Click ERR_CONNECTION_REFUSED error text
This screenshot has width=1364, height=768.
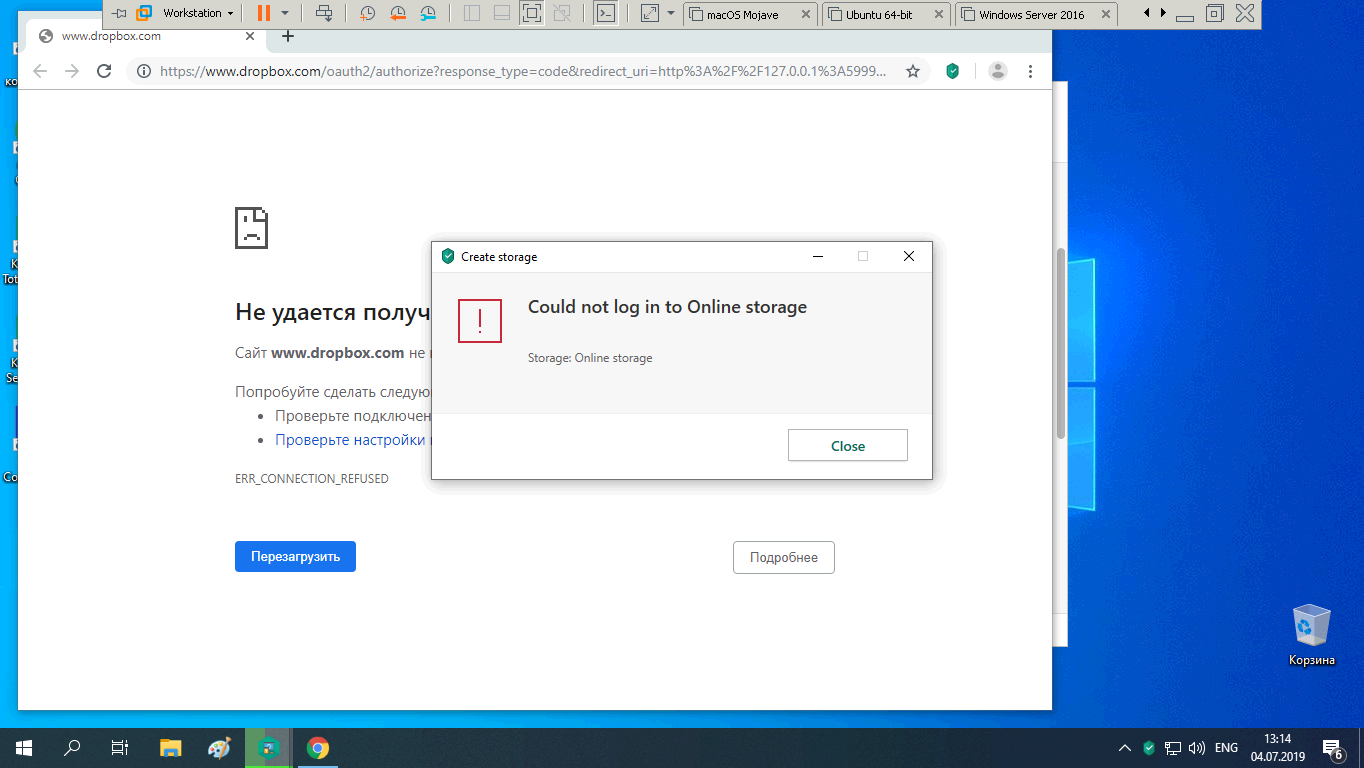pyautogui.click(x=312, y=479)
